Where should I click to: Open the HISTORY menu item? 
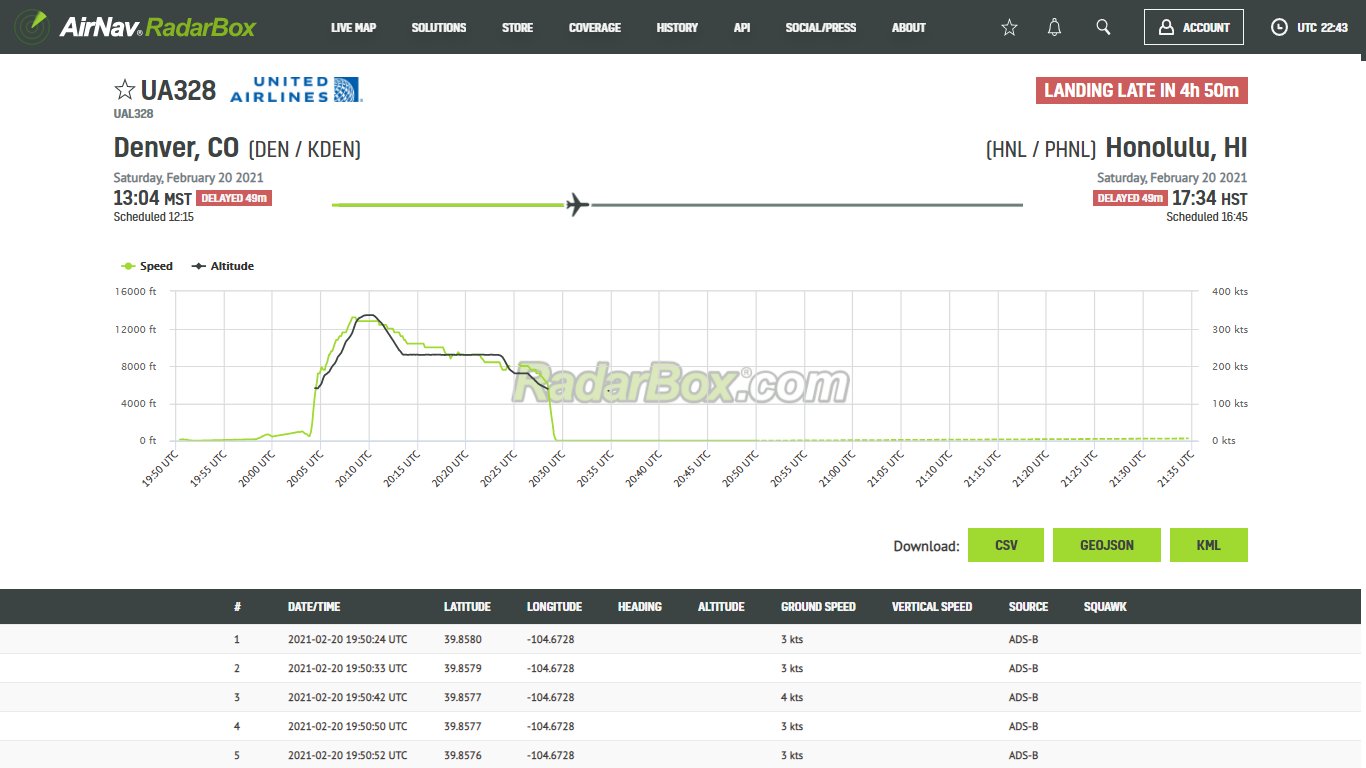pos(677,28)
